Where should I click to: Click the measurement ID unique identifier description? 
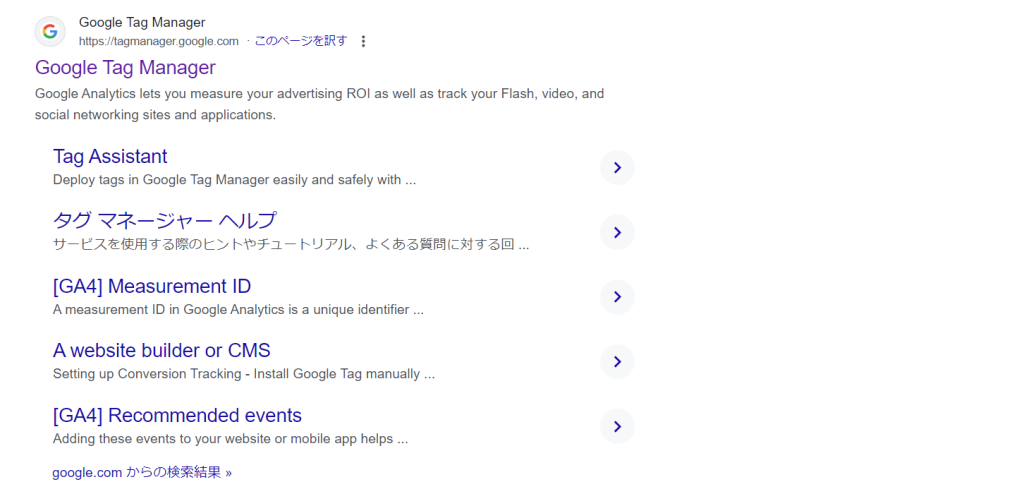click(x=238, y=310)
